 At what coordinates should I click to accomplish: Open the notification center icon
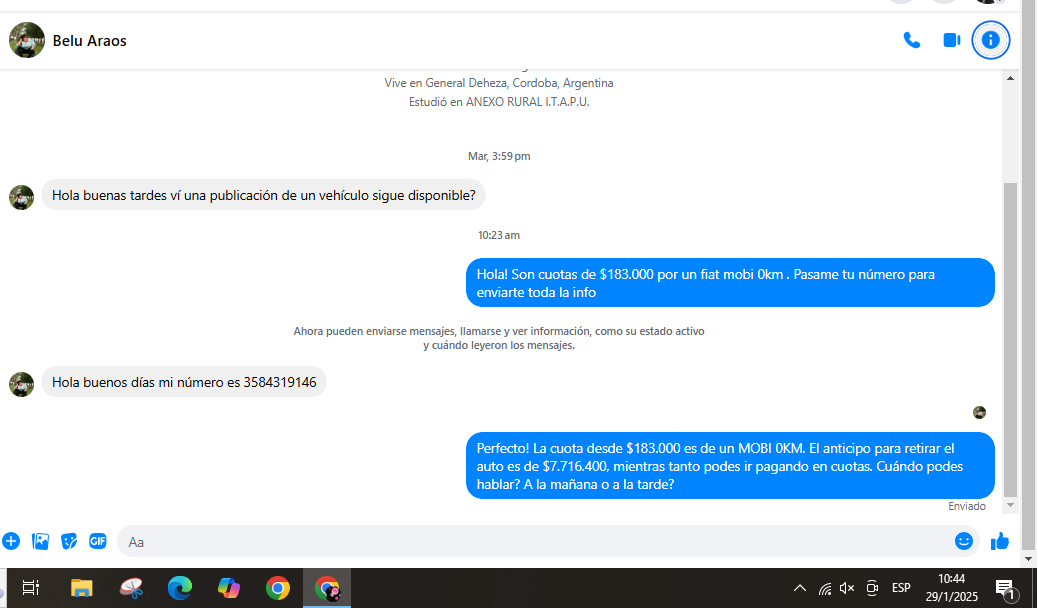tap(1005, 587)
